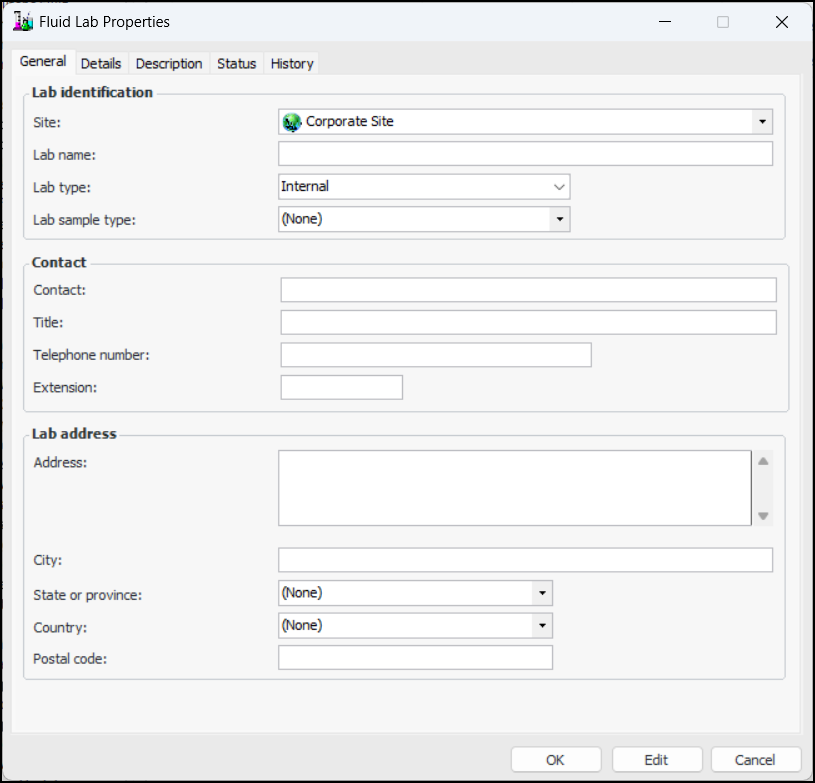Click the Edit button
Image resolution: width=815 pixels, height=783 pixels.
[x=656, y=760]
